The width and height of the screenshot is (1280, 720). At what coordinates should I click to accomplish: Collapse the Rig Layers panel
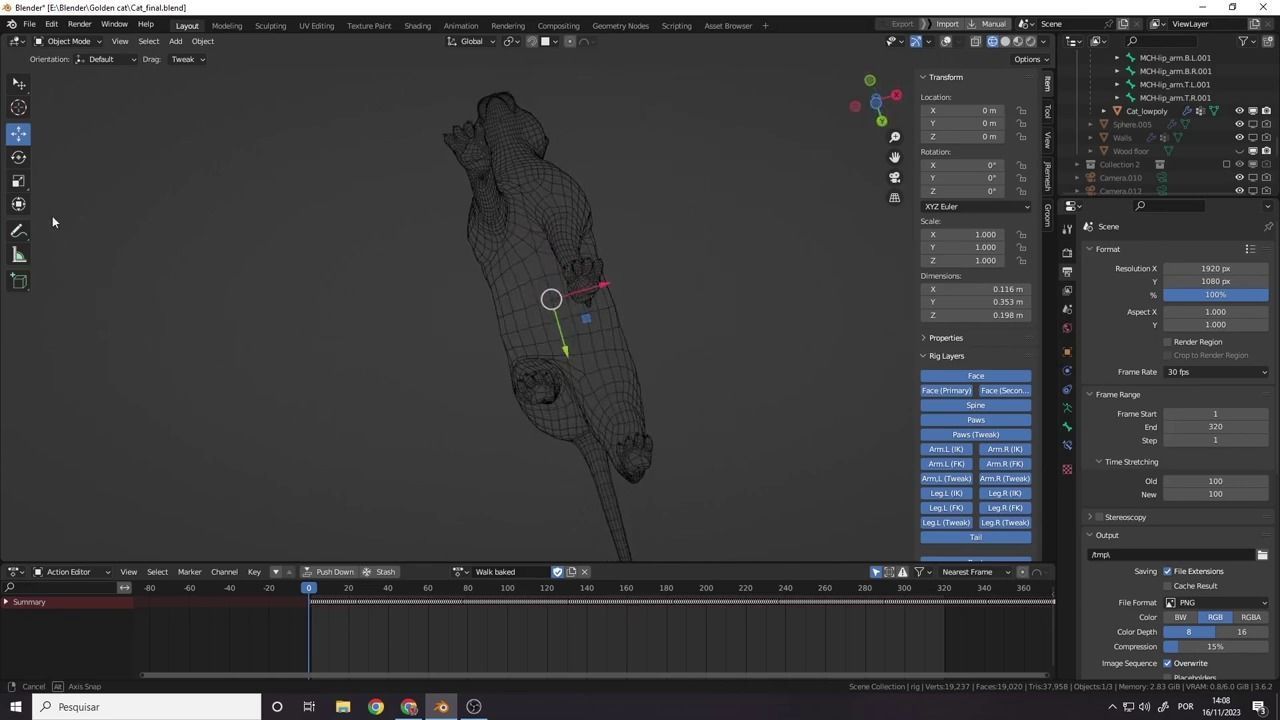pyautogui.click(x=946, y=356)
